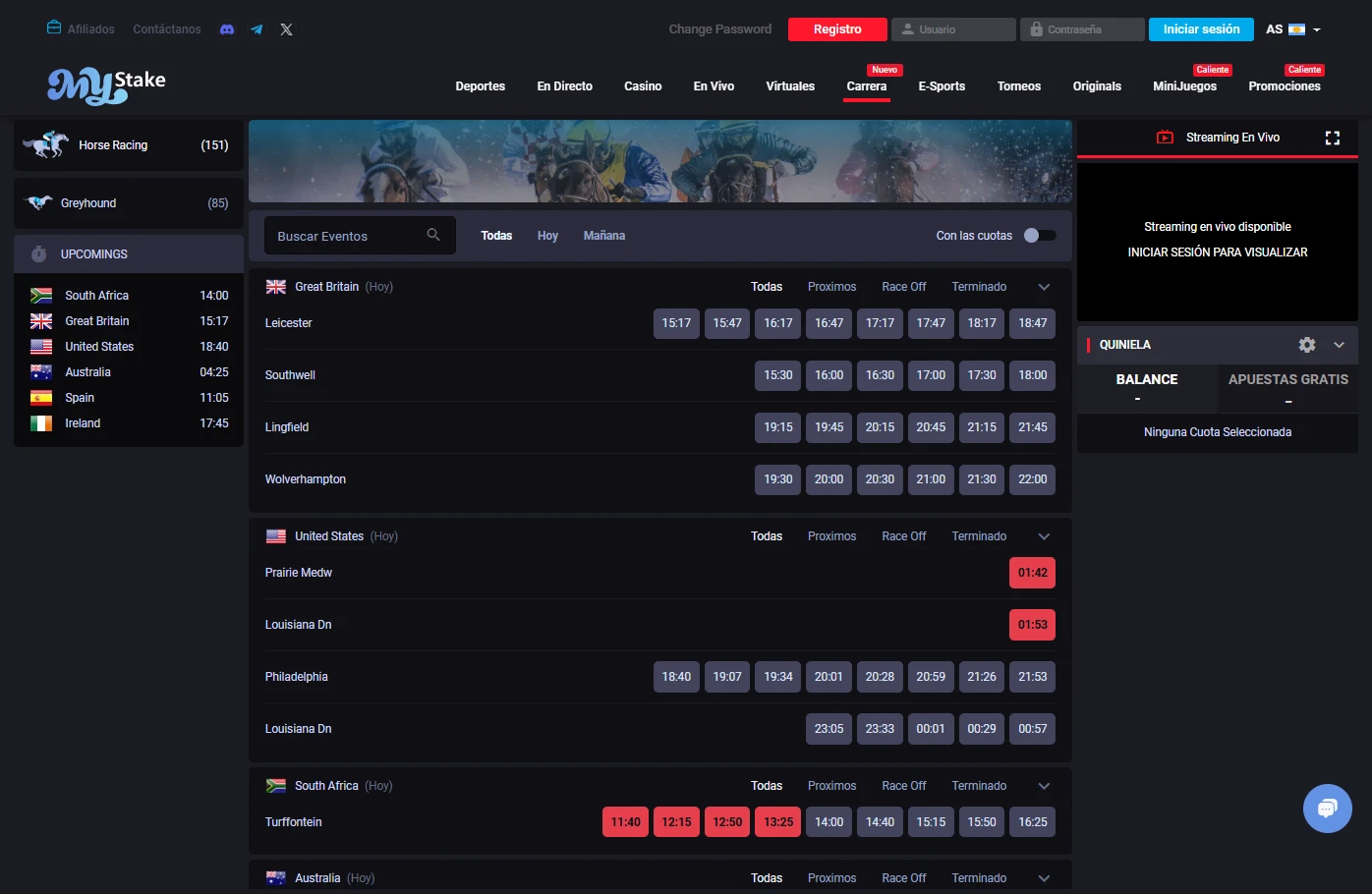Filter South Africa by Terminado

(979, 786)
